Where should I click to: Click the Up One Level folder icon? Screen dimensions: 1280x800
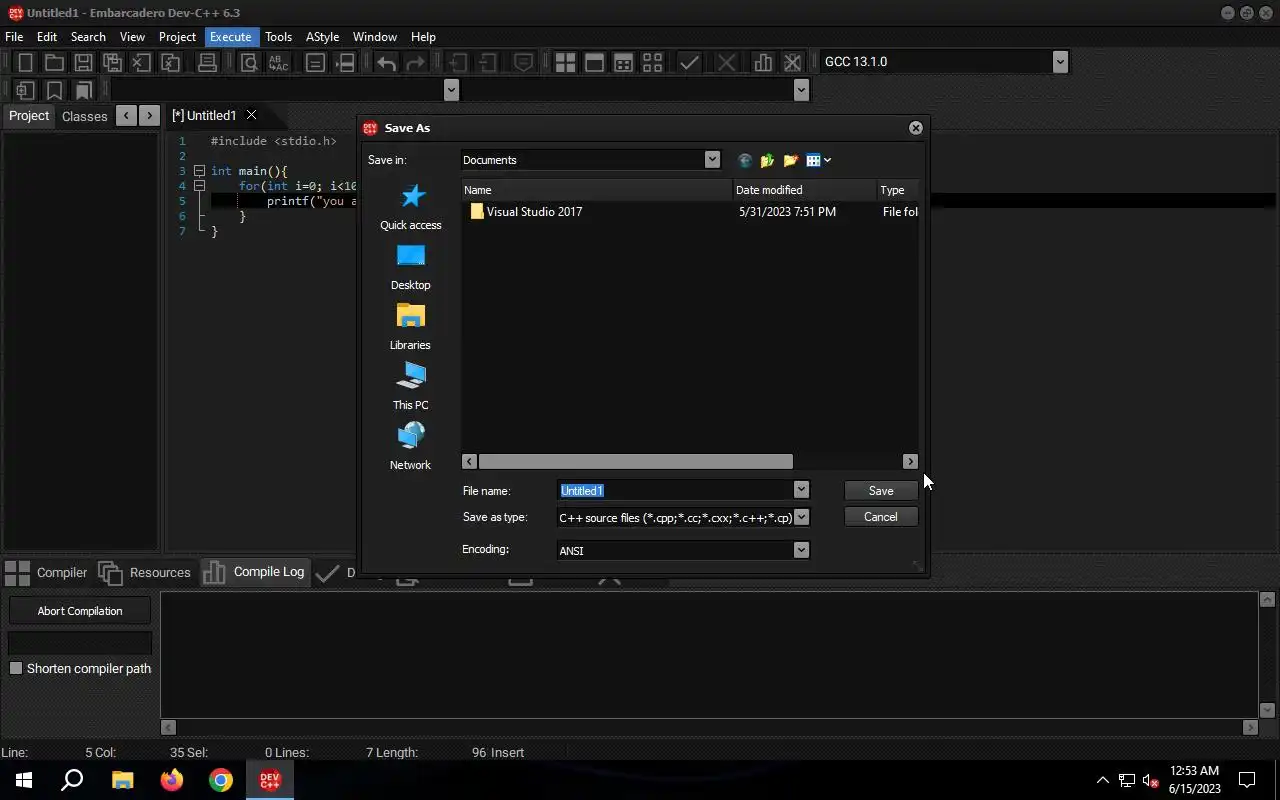(767, 160)
